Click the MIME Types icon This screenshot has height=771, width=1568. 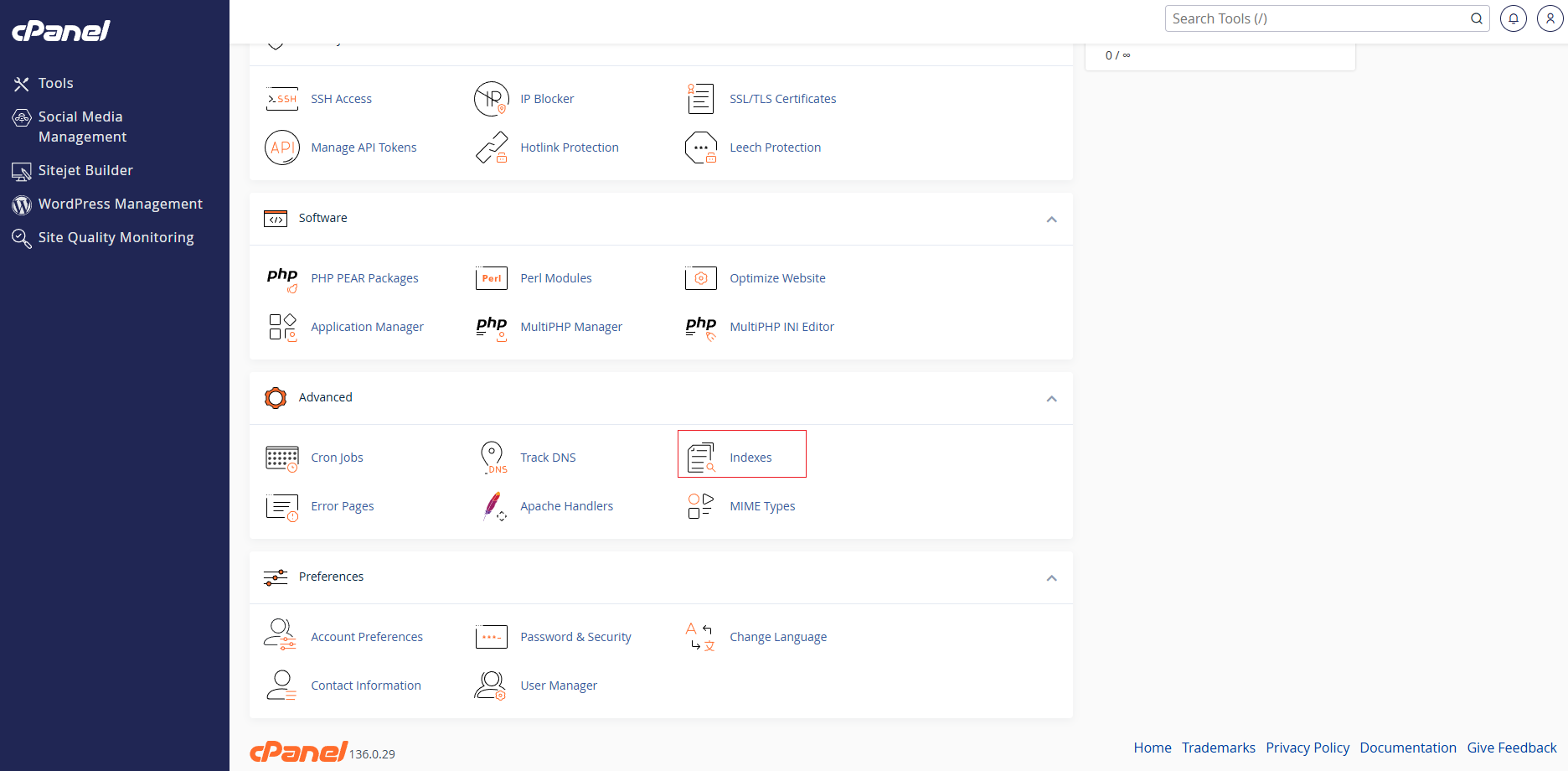coord(701,506)
